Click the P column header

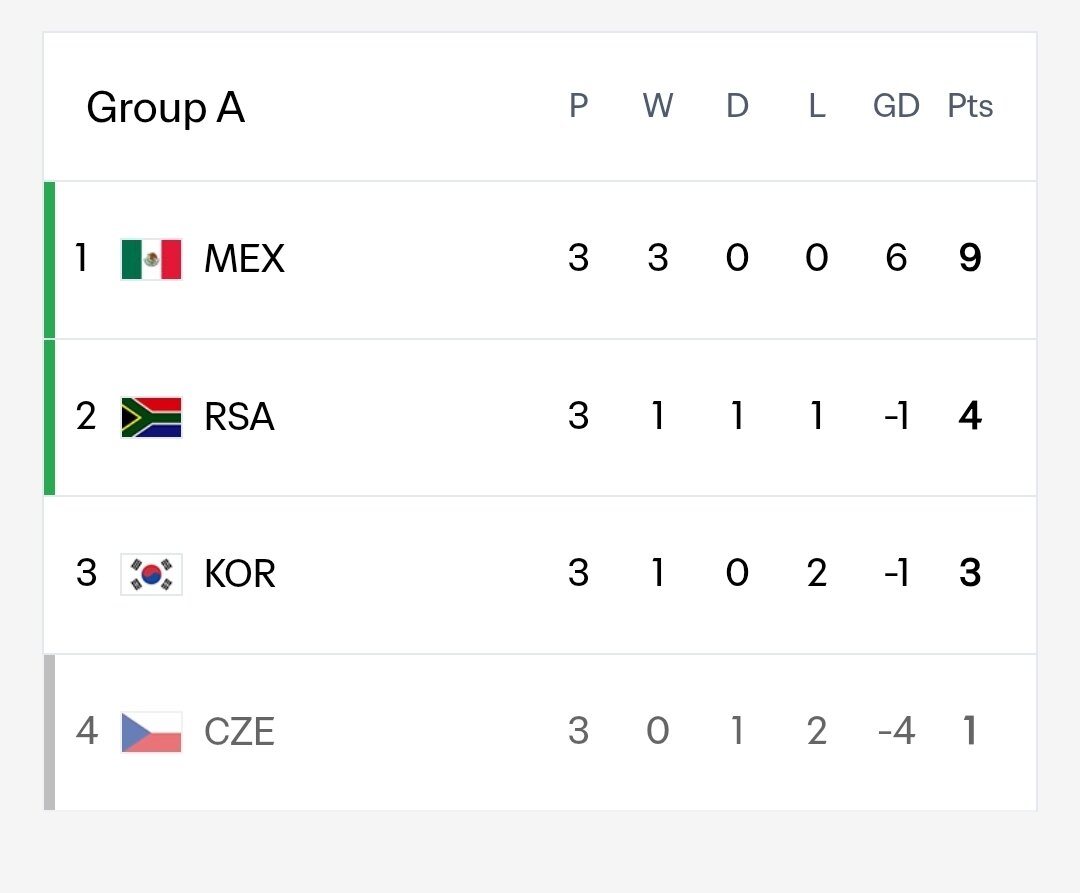coord(579,106)
